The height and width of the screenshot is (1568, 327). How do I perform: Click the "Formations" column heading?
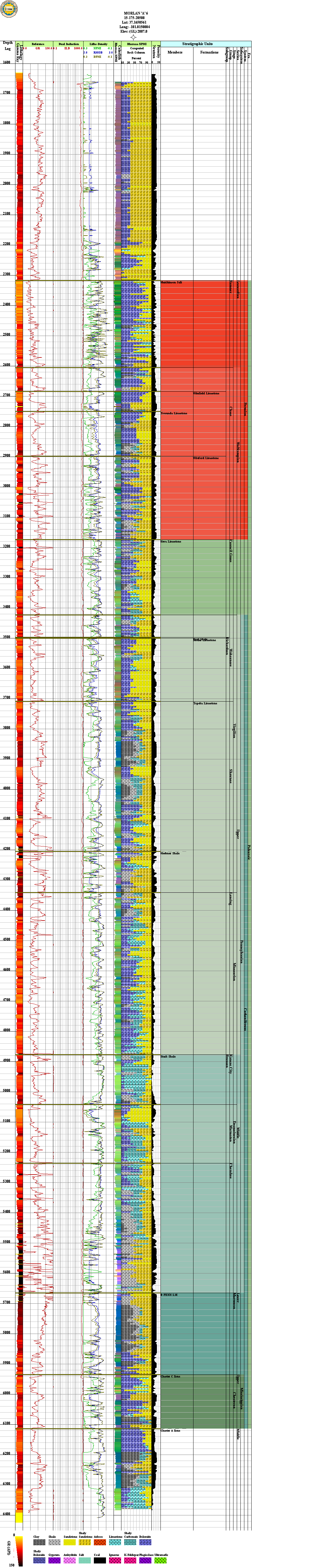coord(209,52)
